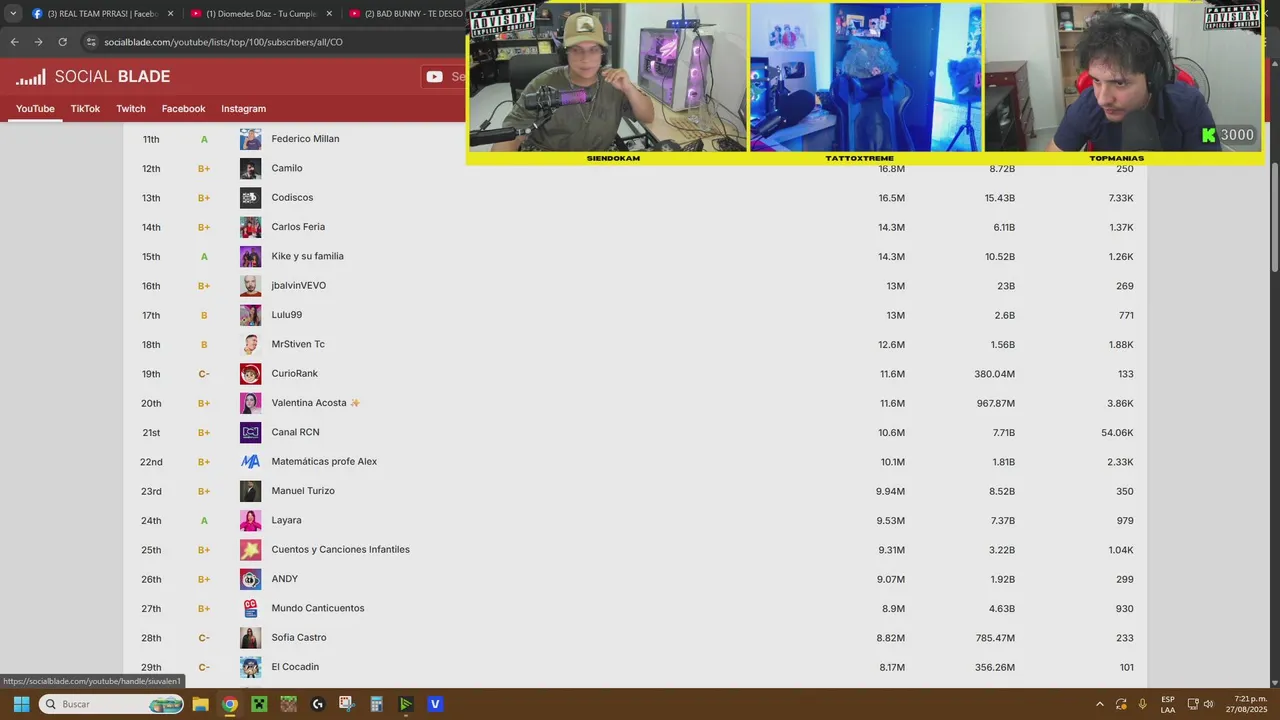Open the YouTube platform selector in search box
The width and height of the screenshot is (1280, 720).
[x=434, y=77]
